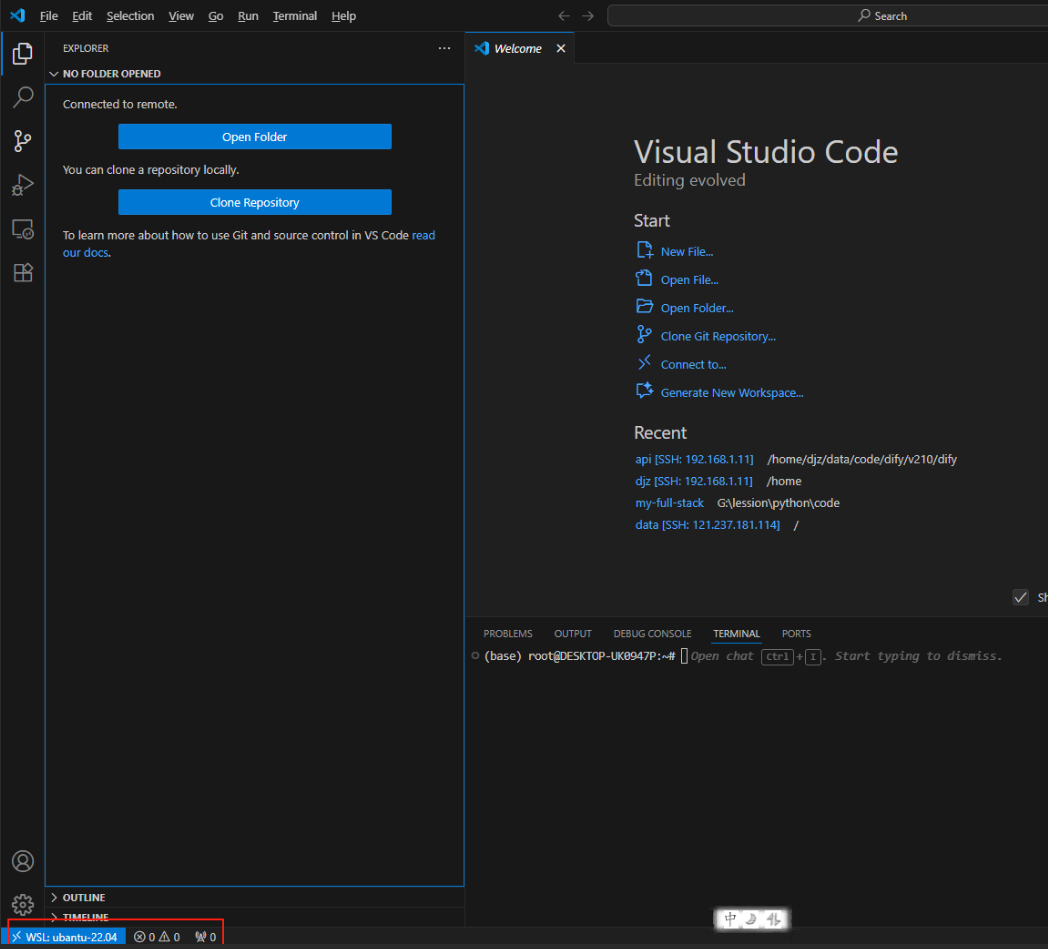Click the Generate New Workspace sparkle icon
1048x949 pixels.
[x=644, y=390]
